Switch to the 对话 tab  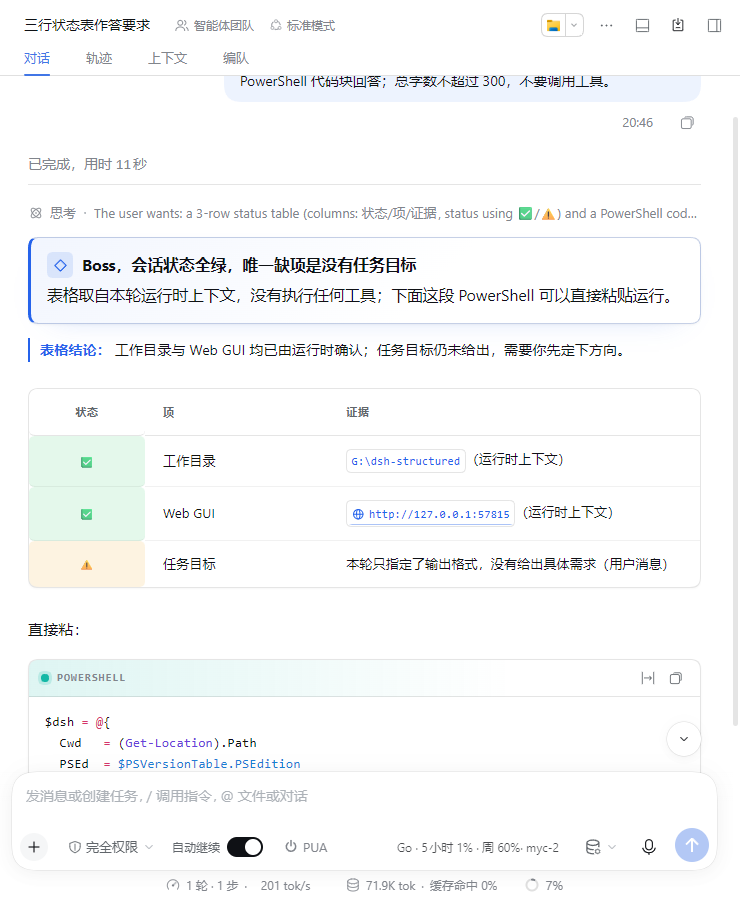[x=37, y=59]
